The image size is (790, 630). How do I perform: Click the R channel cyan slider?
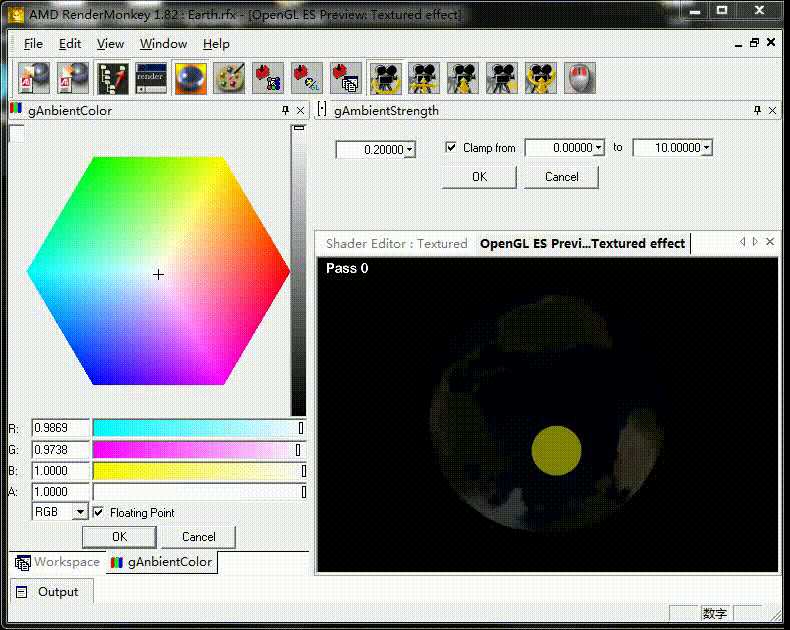200,428
